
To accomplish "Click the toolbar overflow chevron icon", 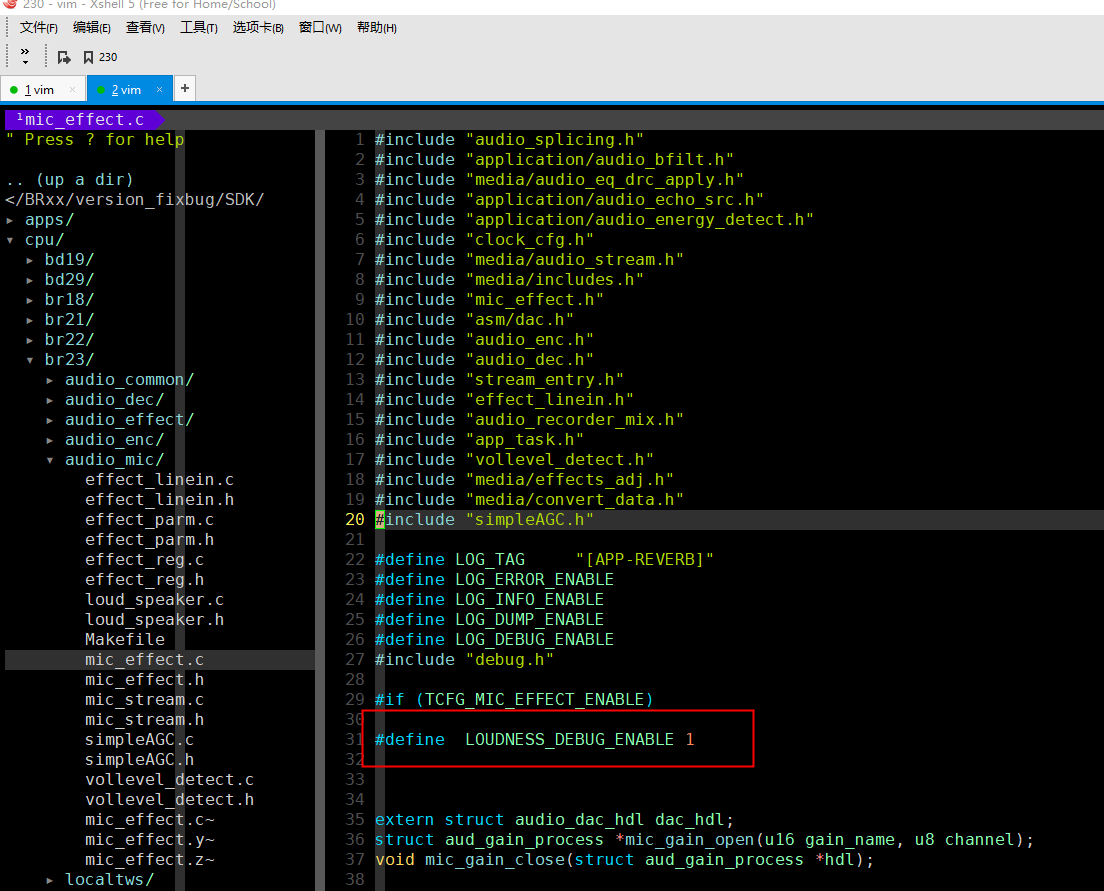I will pos(25,56).
